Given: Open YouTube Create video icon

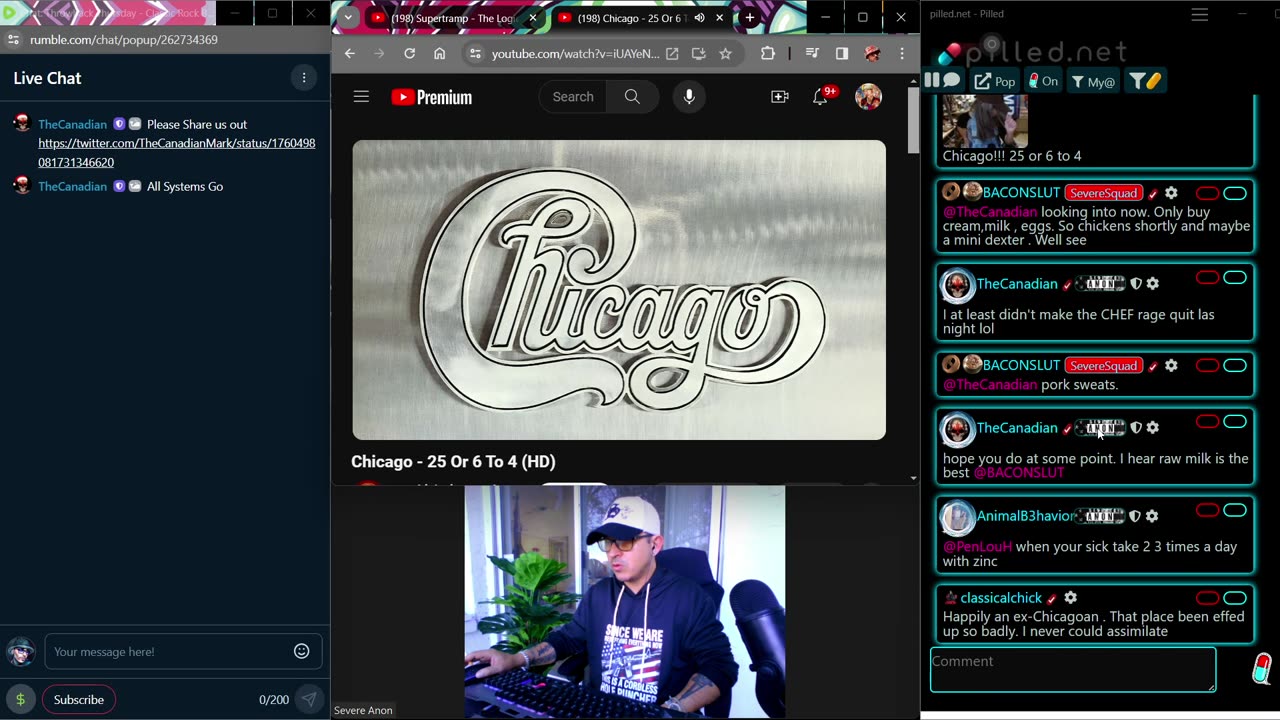Looking at the screenshot, I should 779,97.
